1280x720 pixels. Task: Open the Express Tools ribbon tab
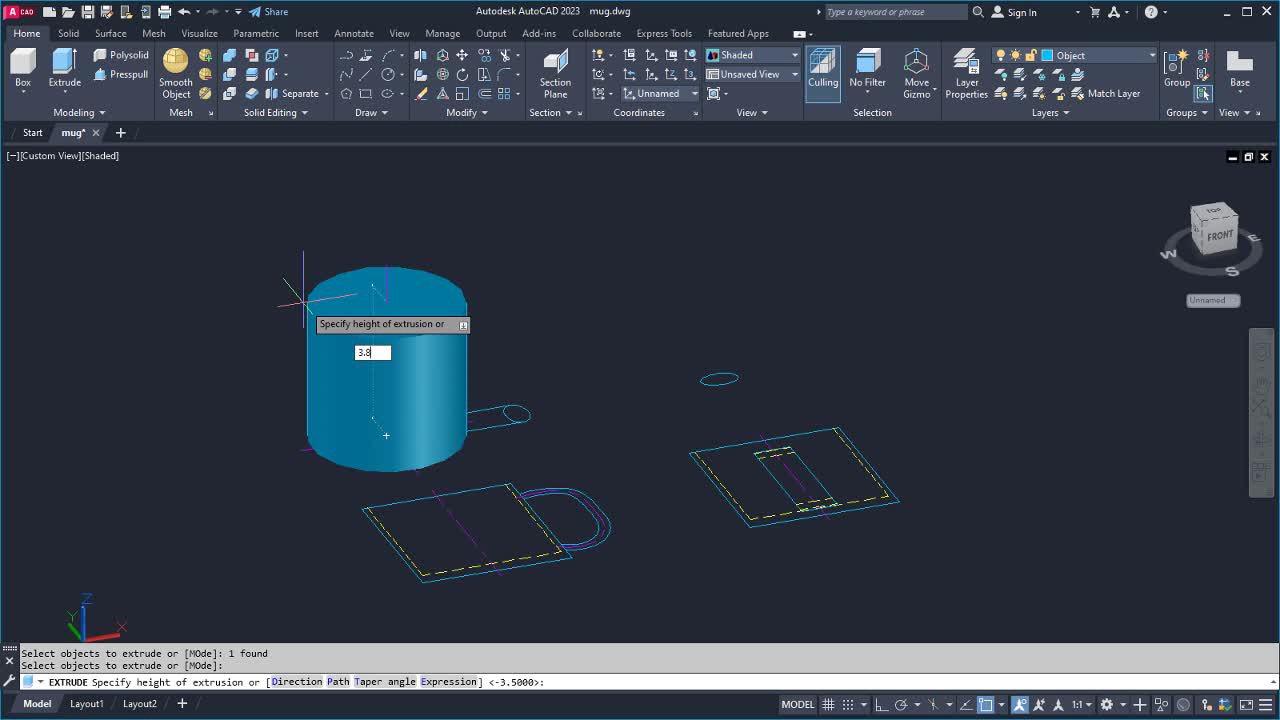tap(664, 33)
